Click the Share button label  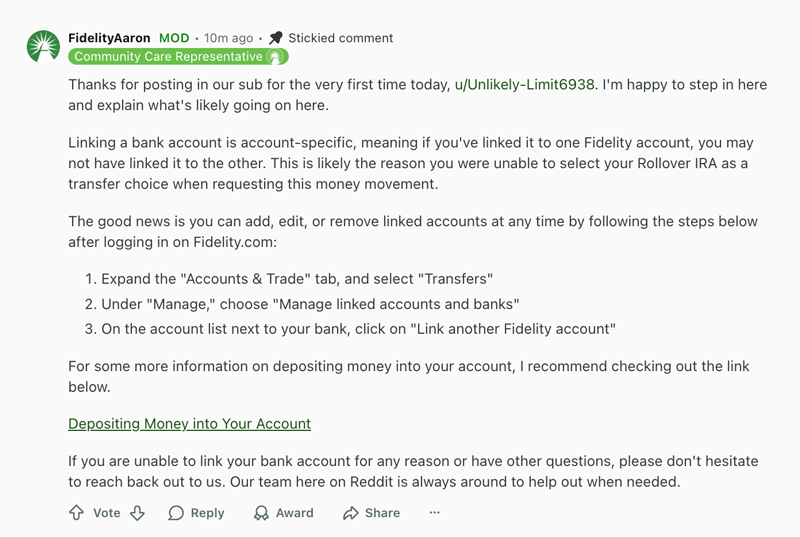382,513
